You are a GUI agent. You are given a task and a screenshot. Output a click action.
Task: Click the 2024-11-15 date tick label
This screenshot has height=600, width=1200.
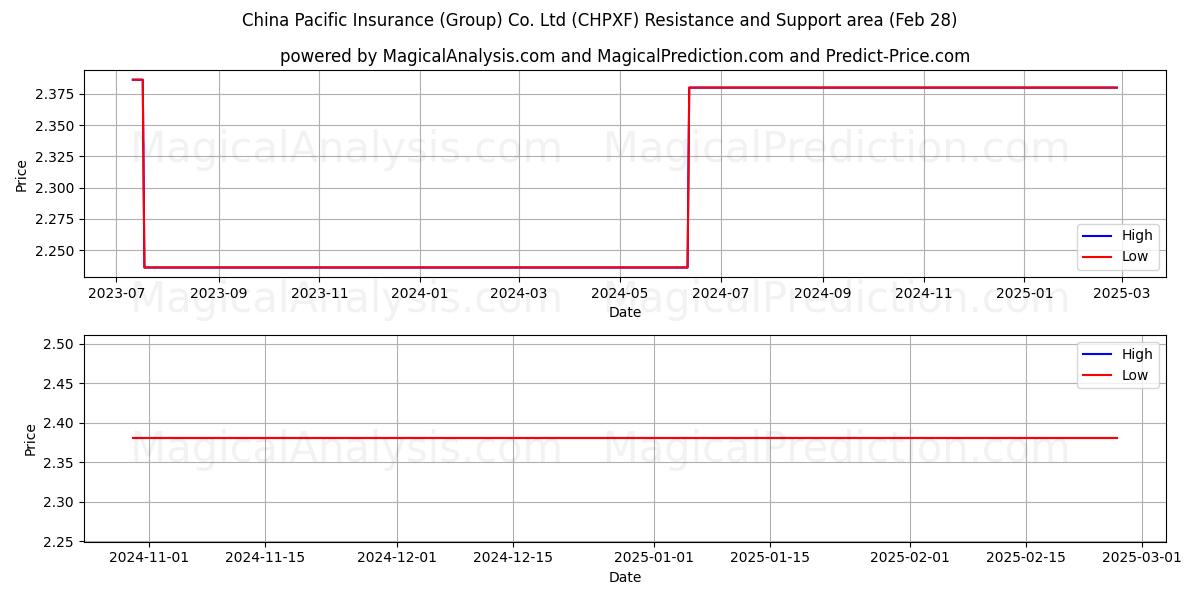tap(265, 559)
